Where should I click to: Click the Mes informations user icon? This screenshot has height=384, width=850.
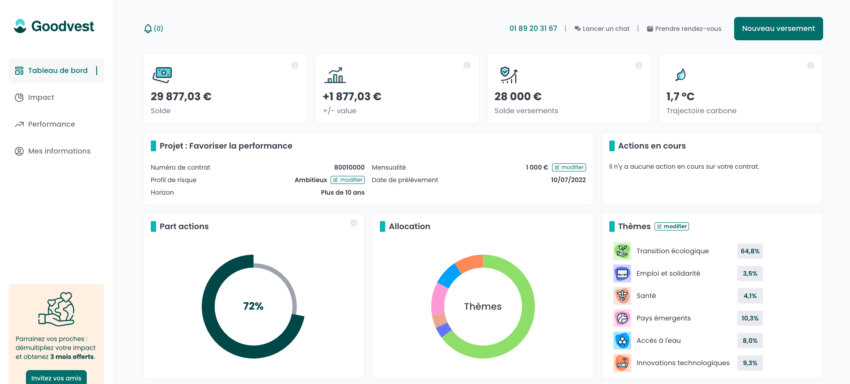tap(19, 151)
